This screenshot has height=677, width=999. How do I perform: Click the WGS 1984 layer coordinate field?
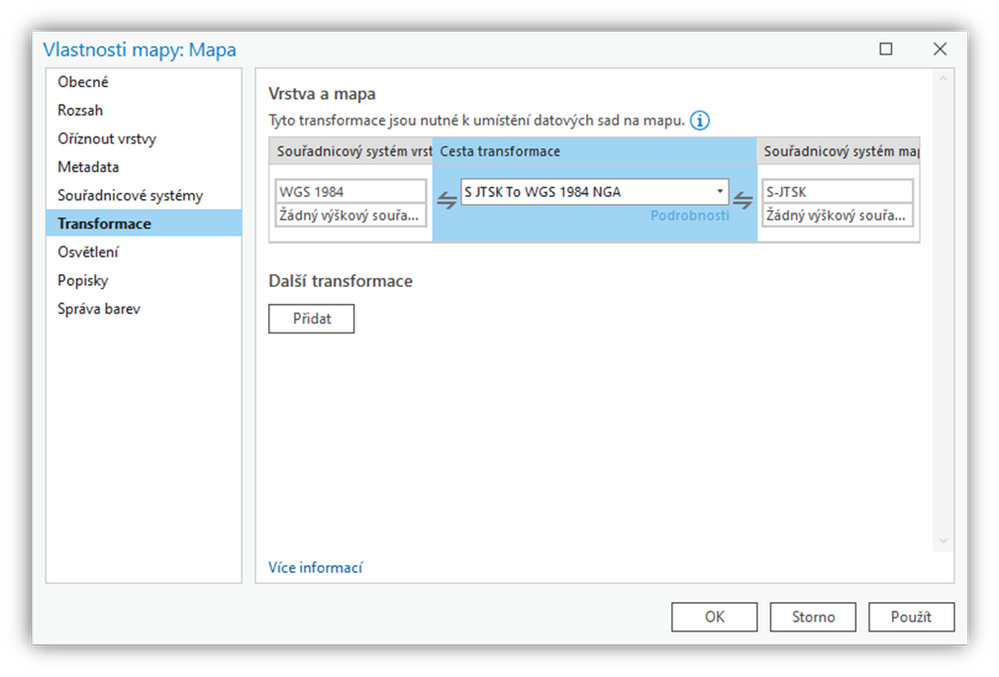pyautogui.click(x=350, y=192)
